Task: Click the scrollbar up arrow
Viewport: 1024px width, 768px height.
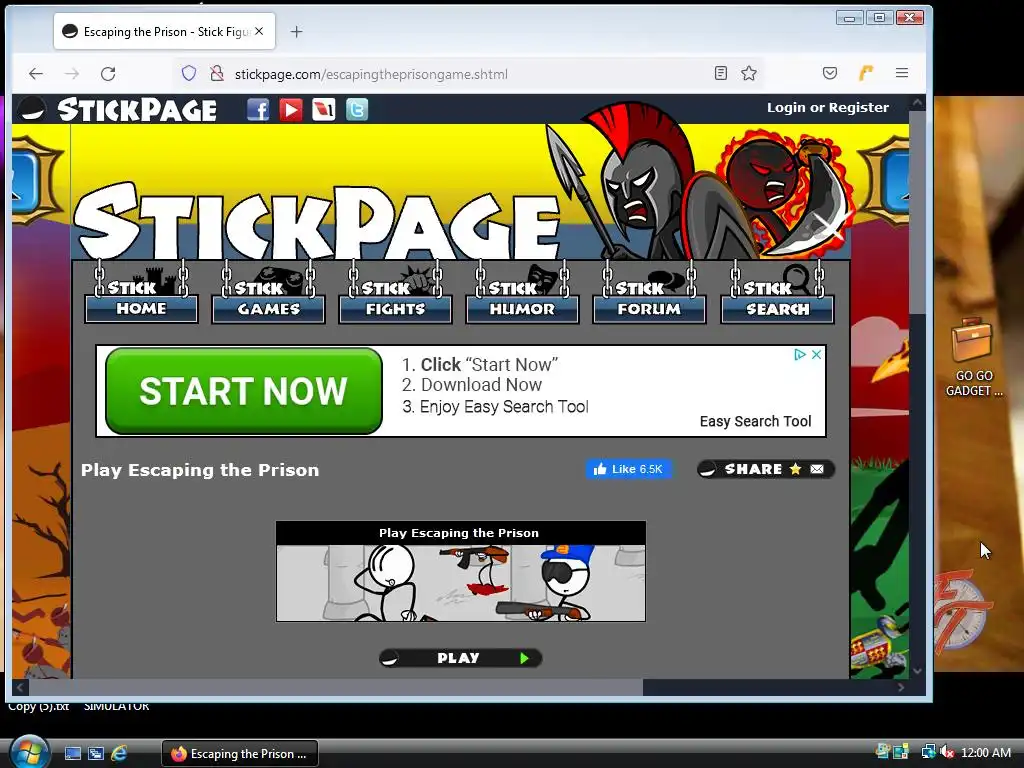Action: pos(918,103)
